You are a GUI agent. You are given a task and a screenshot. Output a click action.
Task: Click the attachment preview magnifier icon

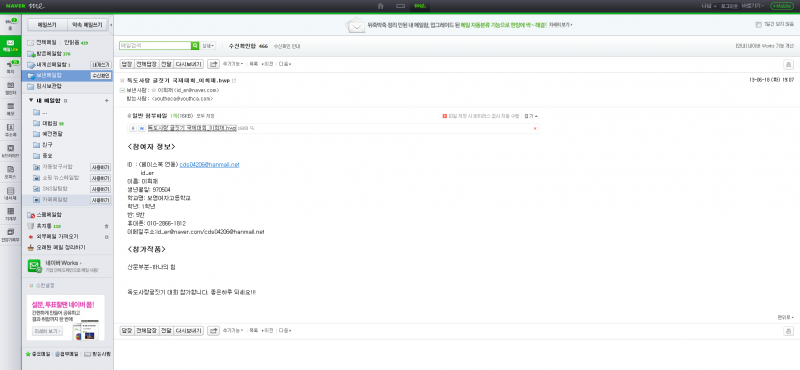(252, 129)
